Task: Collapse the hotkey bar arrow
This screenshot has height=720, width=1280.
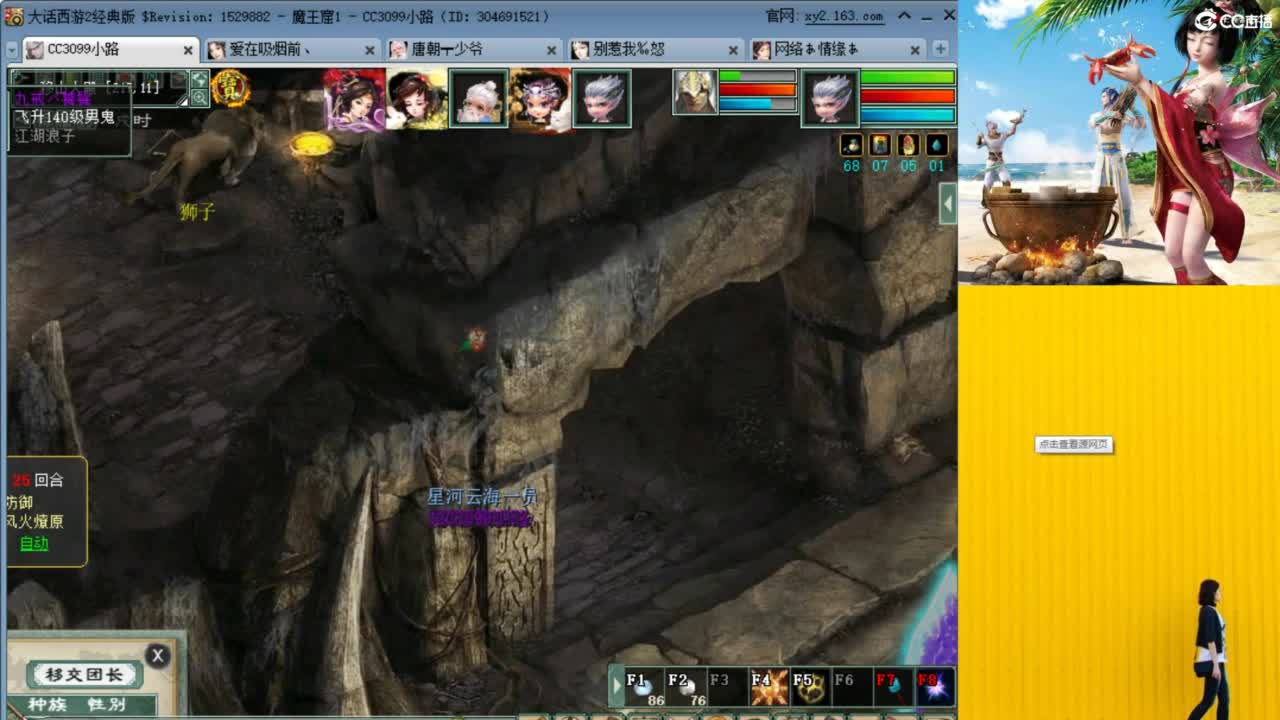Action: click(617, 687)
